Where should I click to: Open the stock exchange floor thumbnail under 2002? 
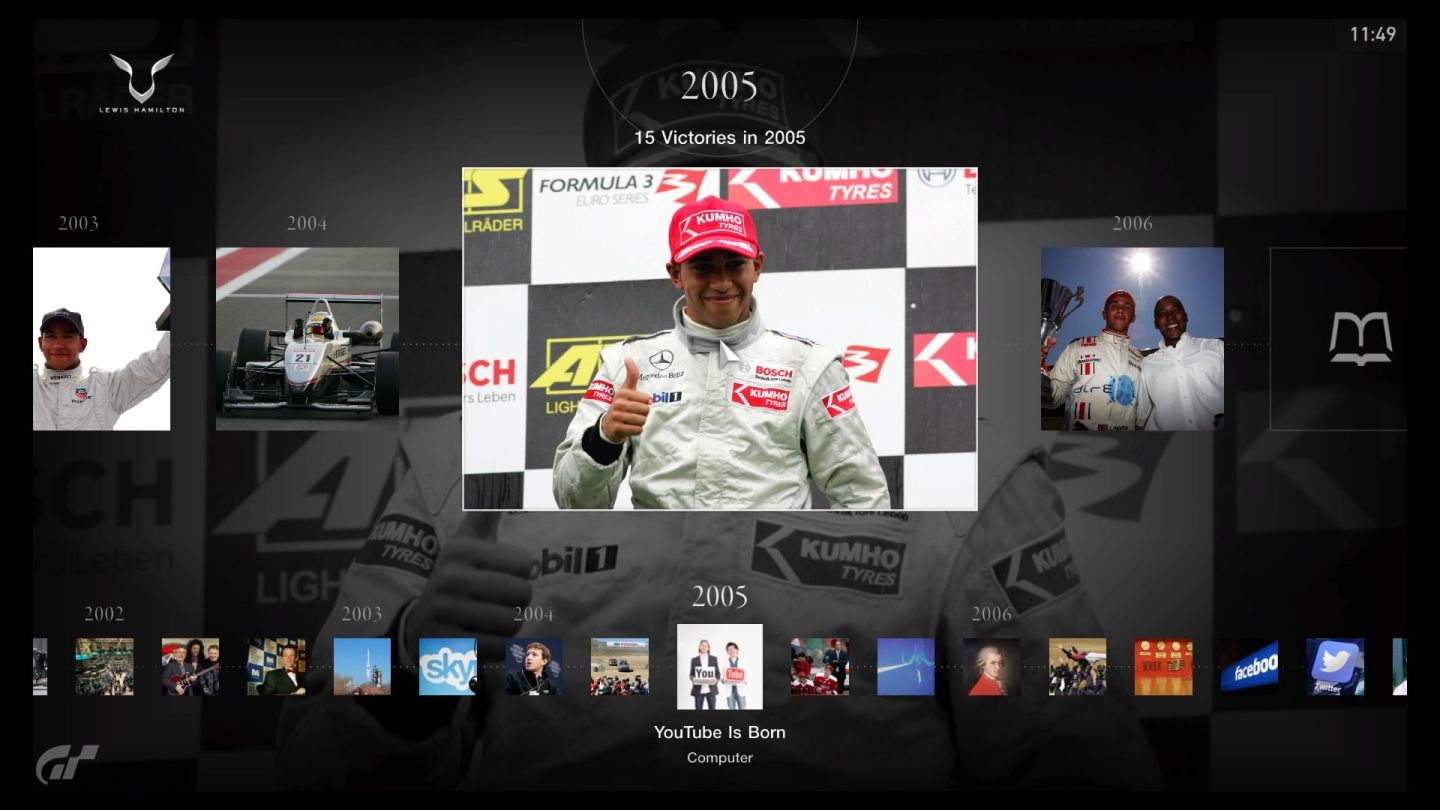(x=105, y=666)
